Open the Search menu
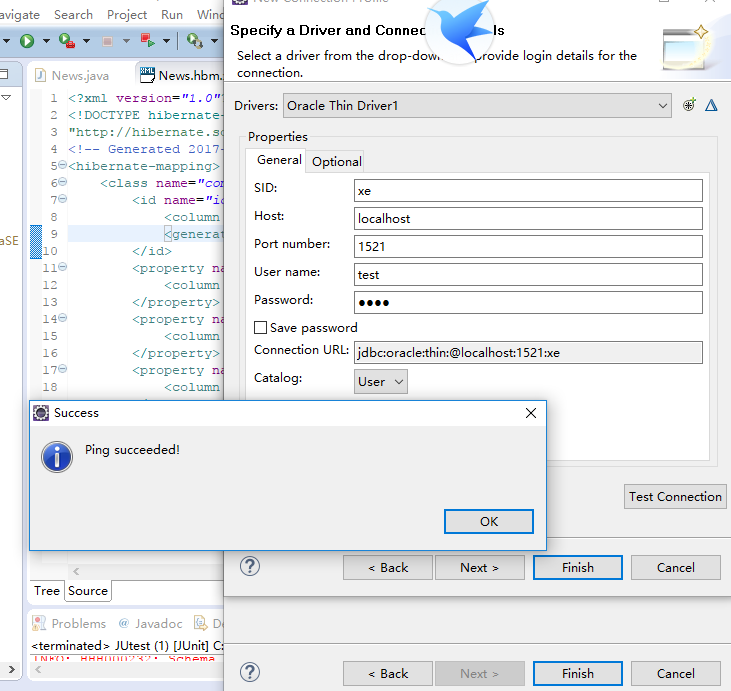 (73, 14)
